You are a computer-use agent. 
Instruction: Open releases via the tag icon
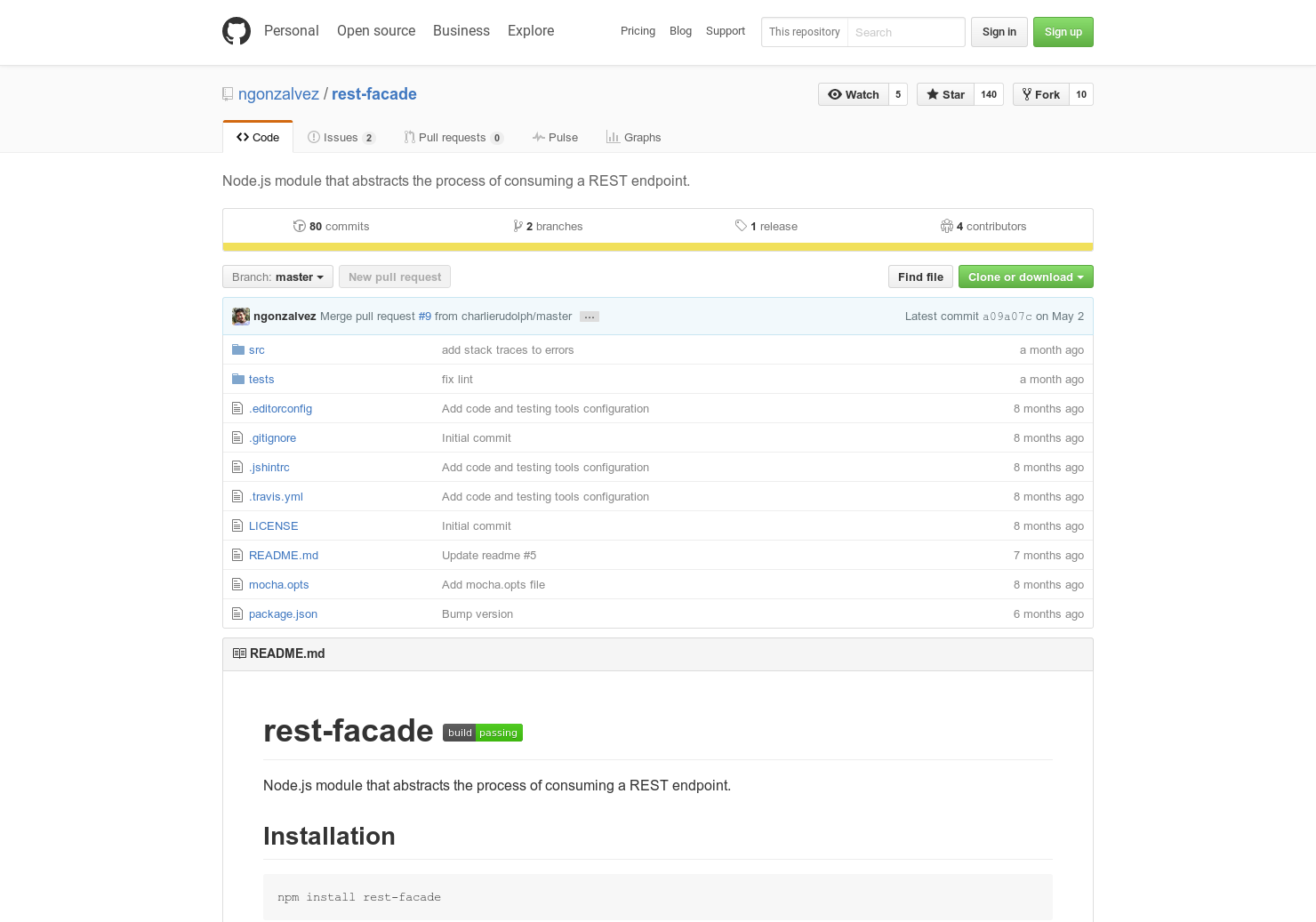pos(742,226)
